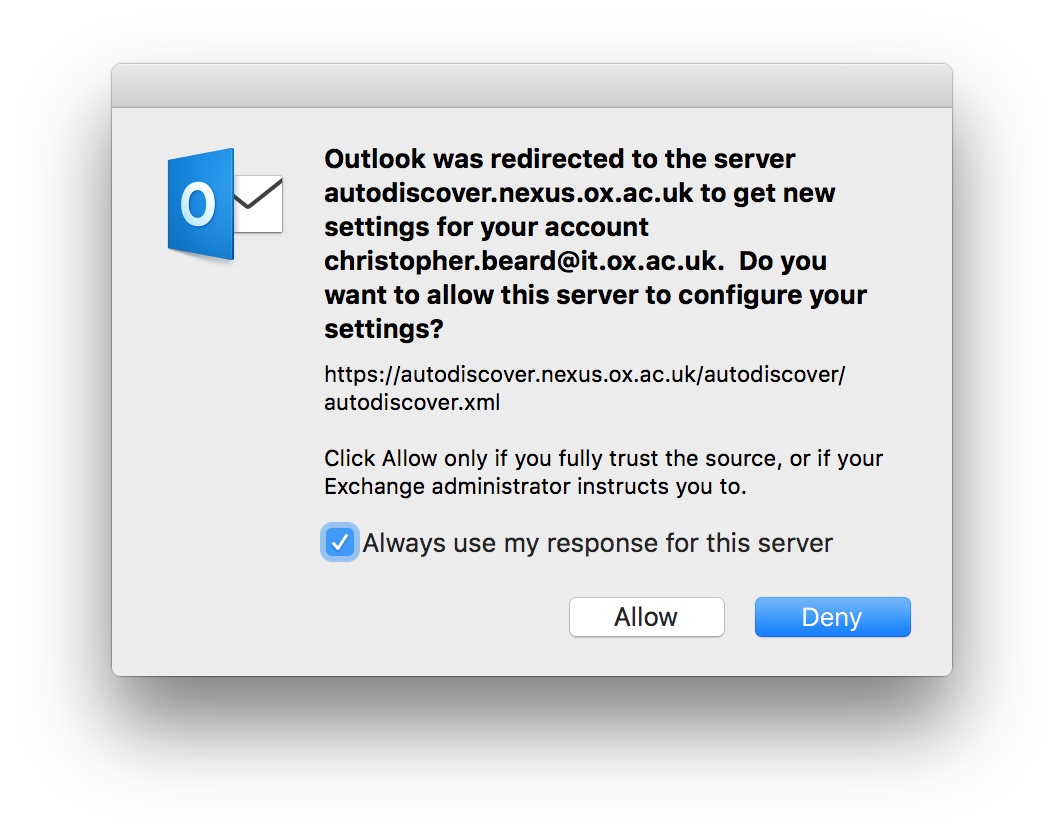Viewport: 1064px width, 836px height.
Task: Click the dialog's gray title bar
Action: pyautogui.click(x=532, y=86)
